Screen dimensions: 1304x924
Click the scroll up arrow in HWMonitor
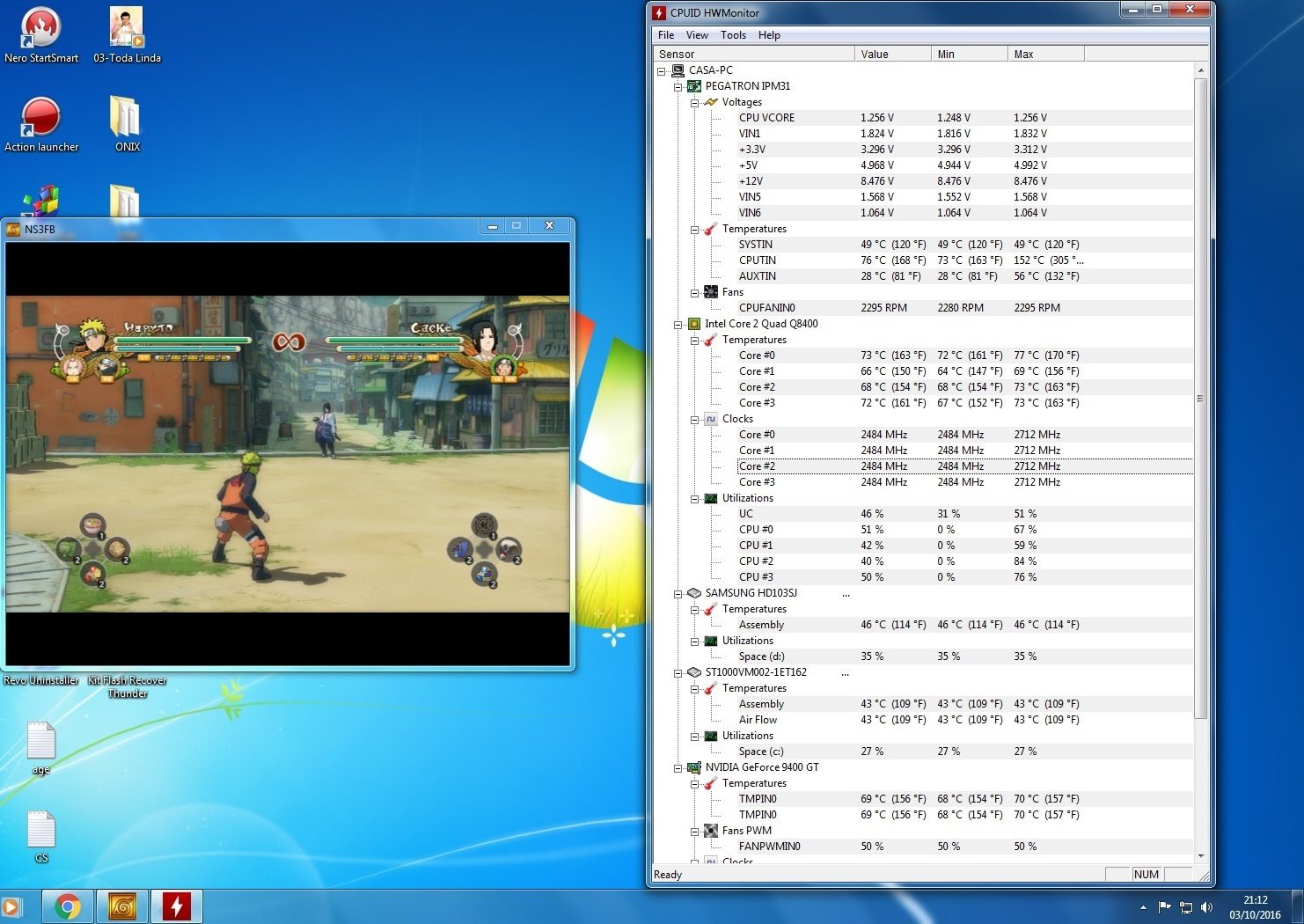pos(1200,70)
